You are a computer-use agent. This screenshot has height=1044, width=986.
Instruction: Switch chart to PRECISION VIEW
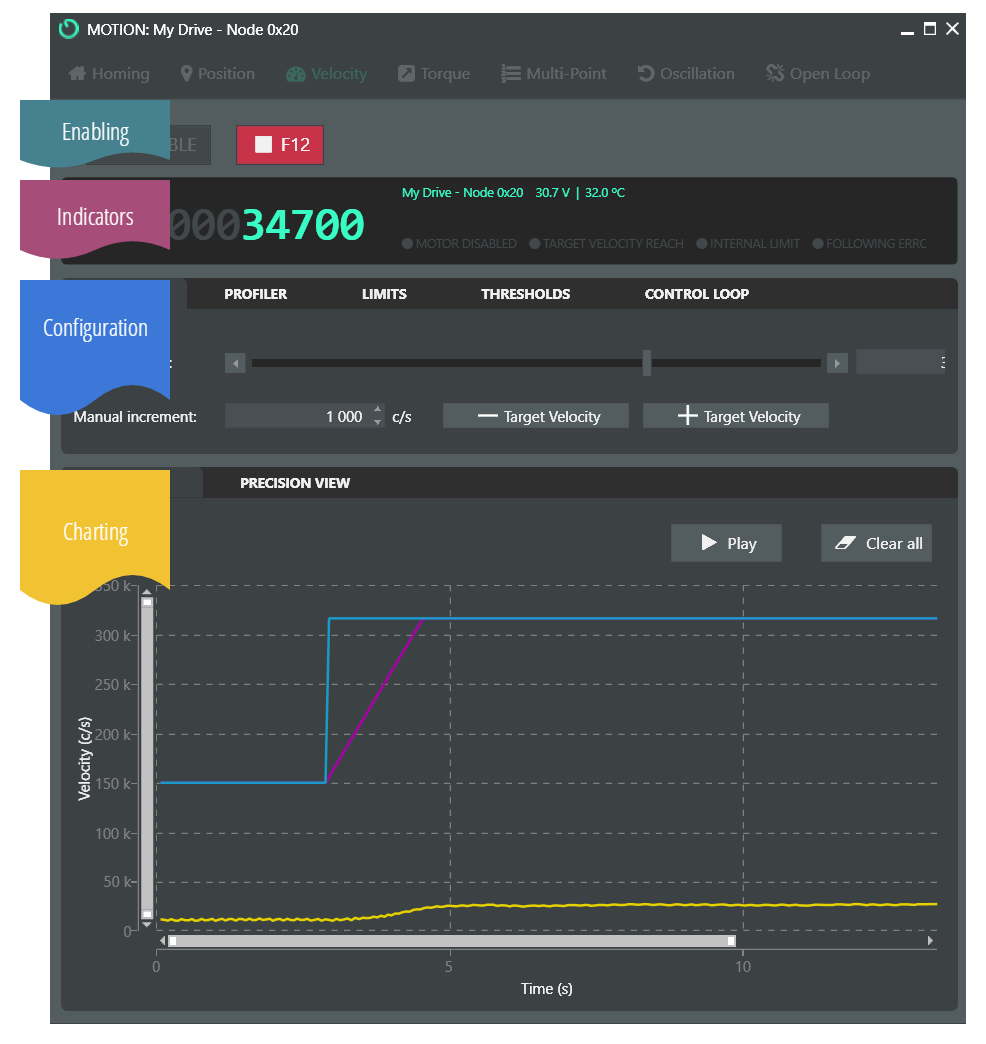[295, 483]
